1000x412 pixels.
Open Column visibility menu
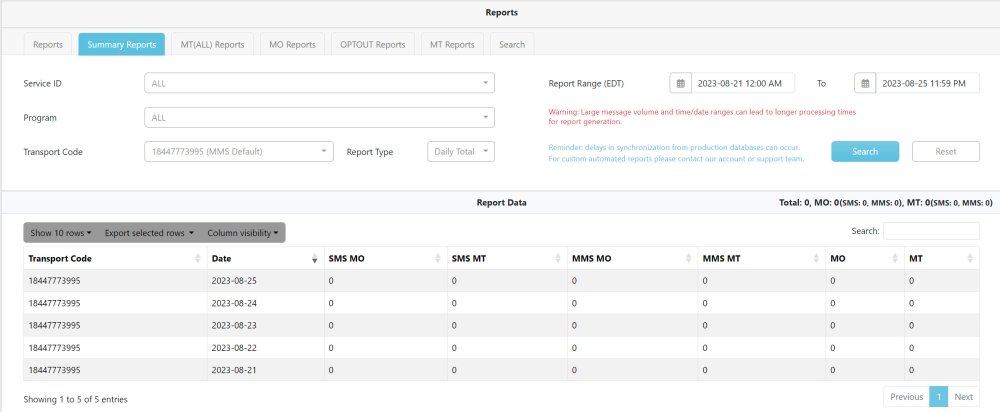[x=244, y=233]
